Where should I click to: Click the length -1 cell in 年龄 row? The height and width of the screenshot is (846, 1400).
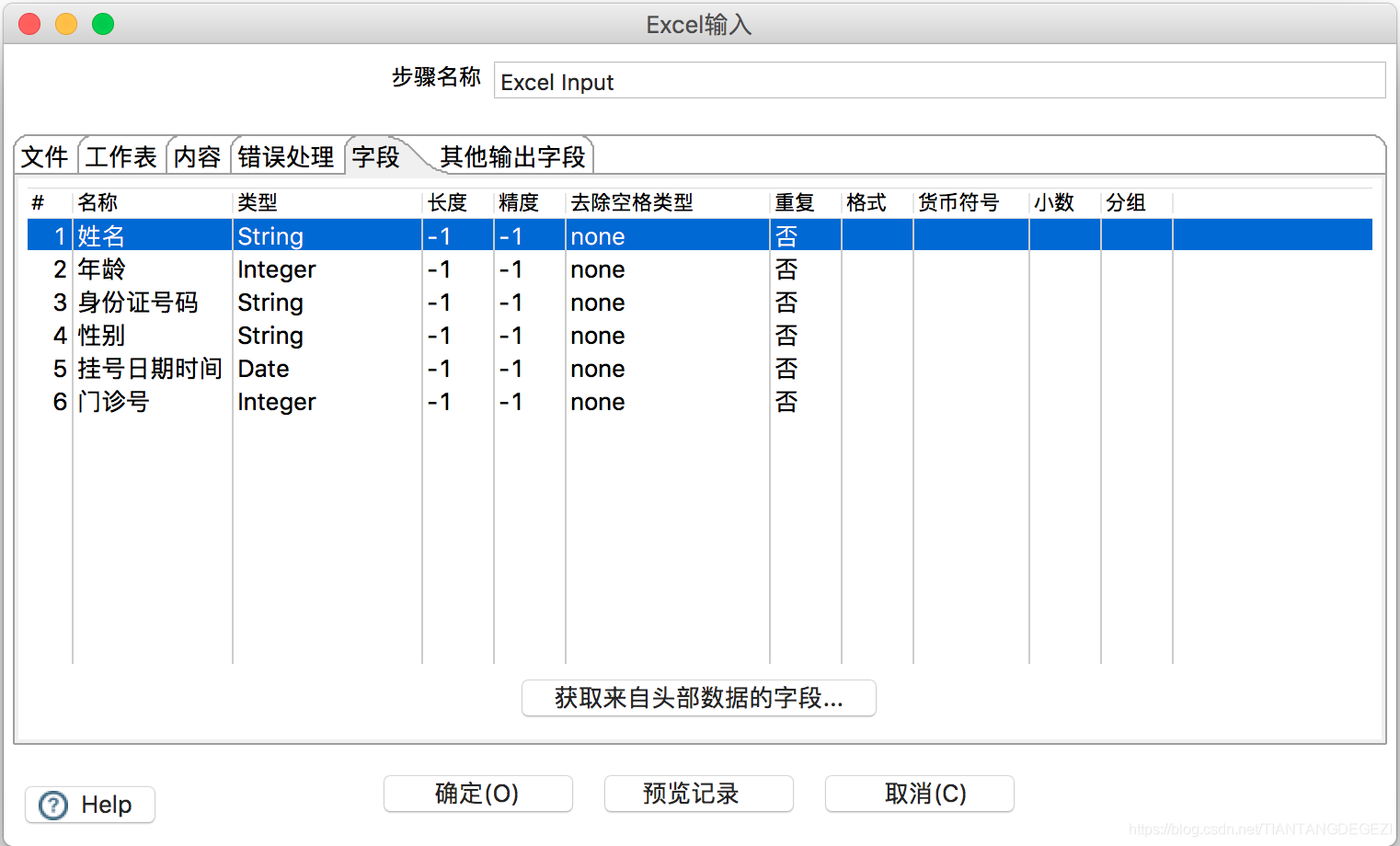[x=457, y=269]
